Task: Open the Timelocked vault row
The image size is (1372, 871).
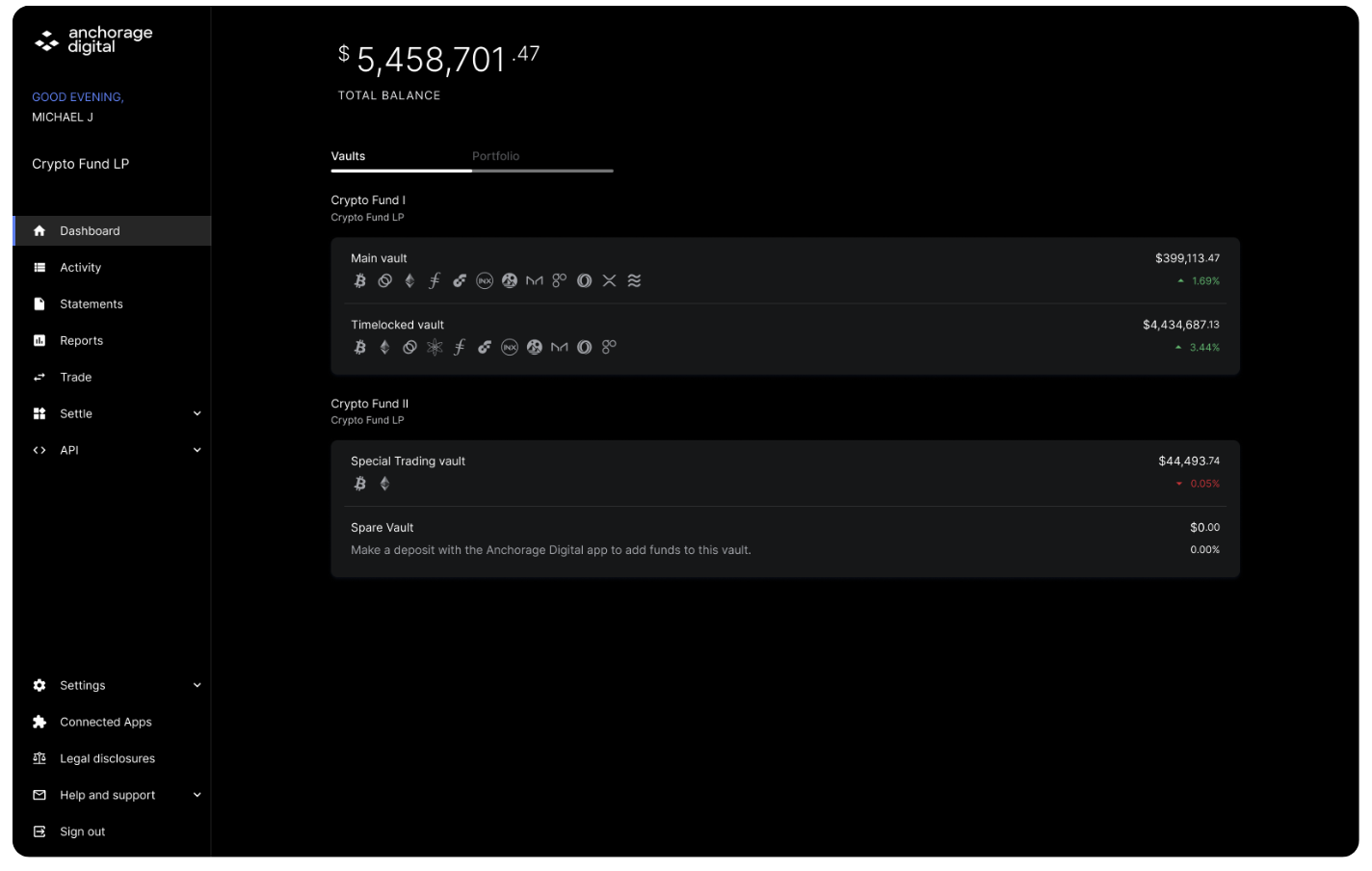Action: (x=785, y=337)
